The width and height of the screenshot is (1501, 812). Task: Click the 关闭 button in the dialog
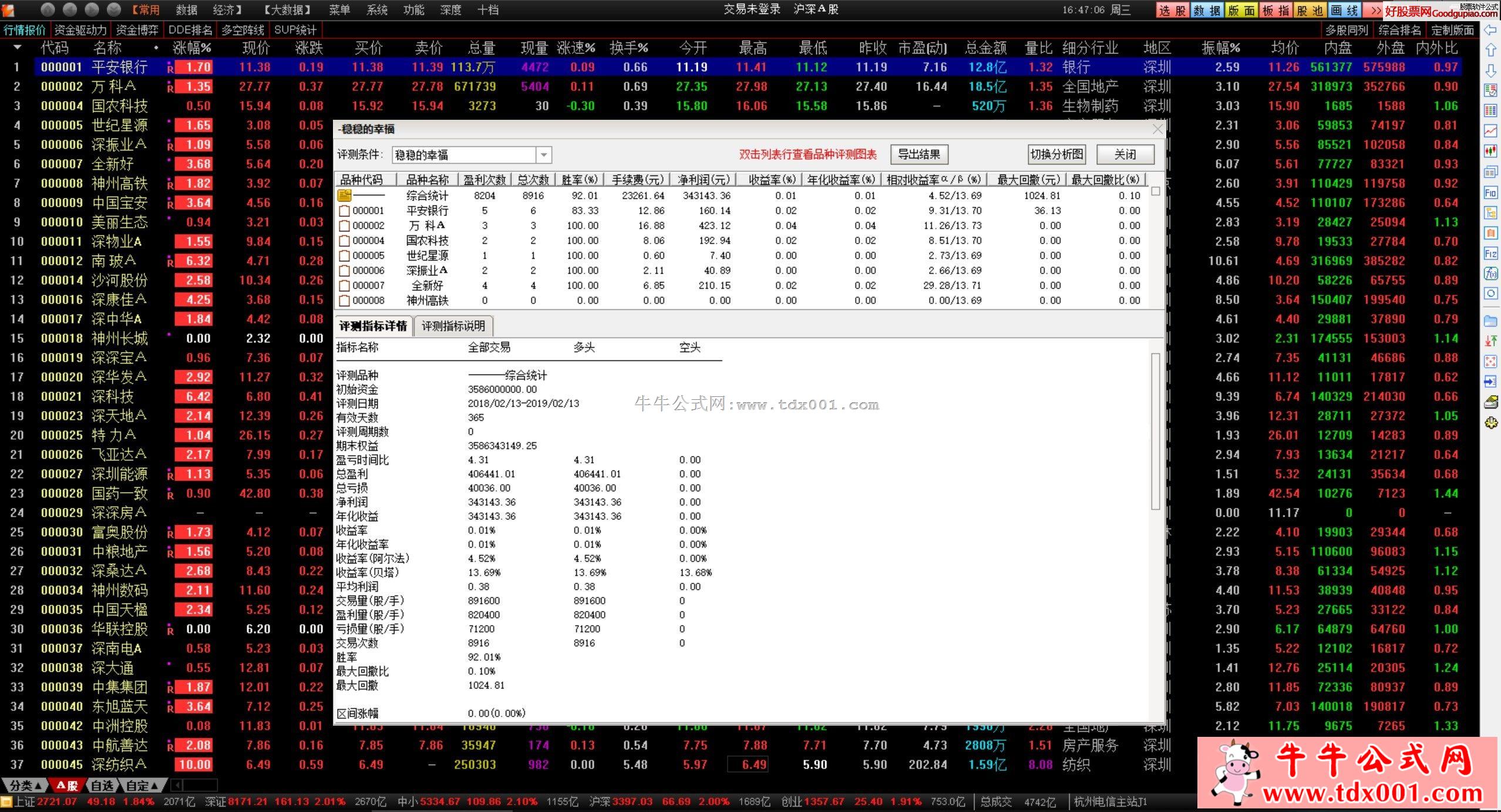coord(1125,154)
